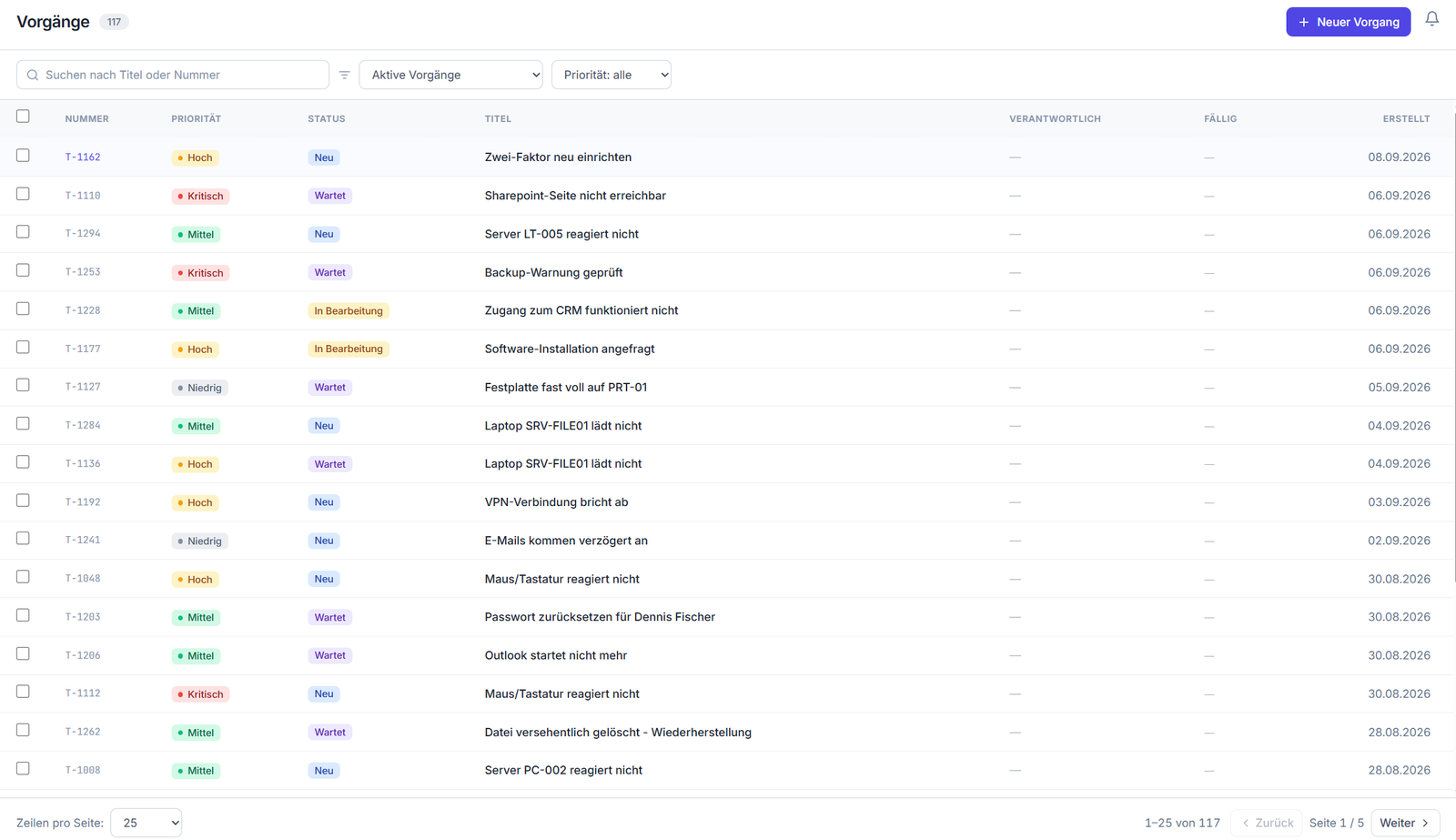The width and height of the screenshot is (1456, 840).
Task: Click the Erstellt column header
Action: pos(1406,119)
